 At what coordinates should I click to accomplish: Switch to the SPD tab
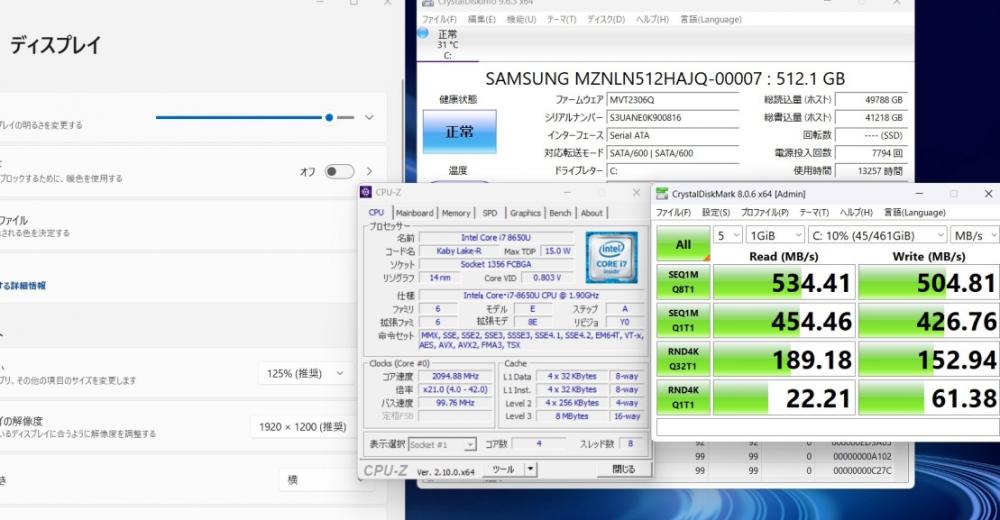[x=490, y=212]
